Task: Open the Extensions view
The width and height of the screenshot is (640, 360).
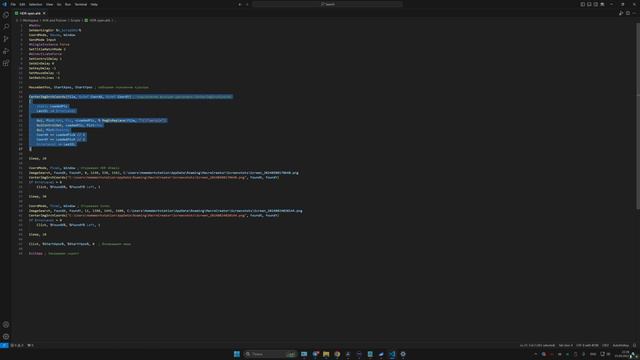Action: pyautogui.click(x=6, y=63)
